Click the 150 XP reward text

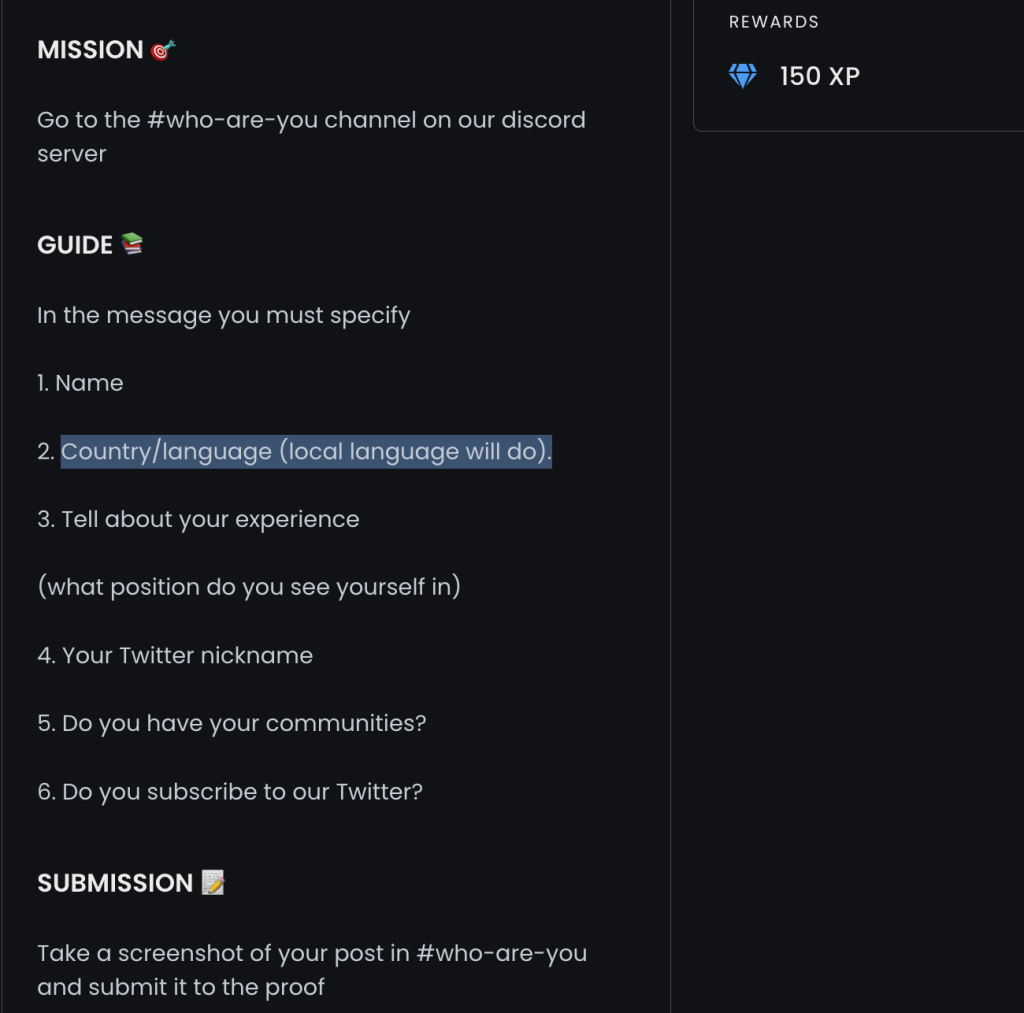(820, 76)
